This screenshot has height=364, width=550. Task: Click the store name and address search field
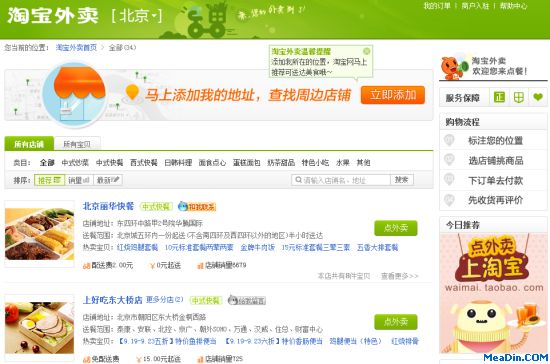(x=341, y=180)
